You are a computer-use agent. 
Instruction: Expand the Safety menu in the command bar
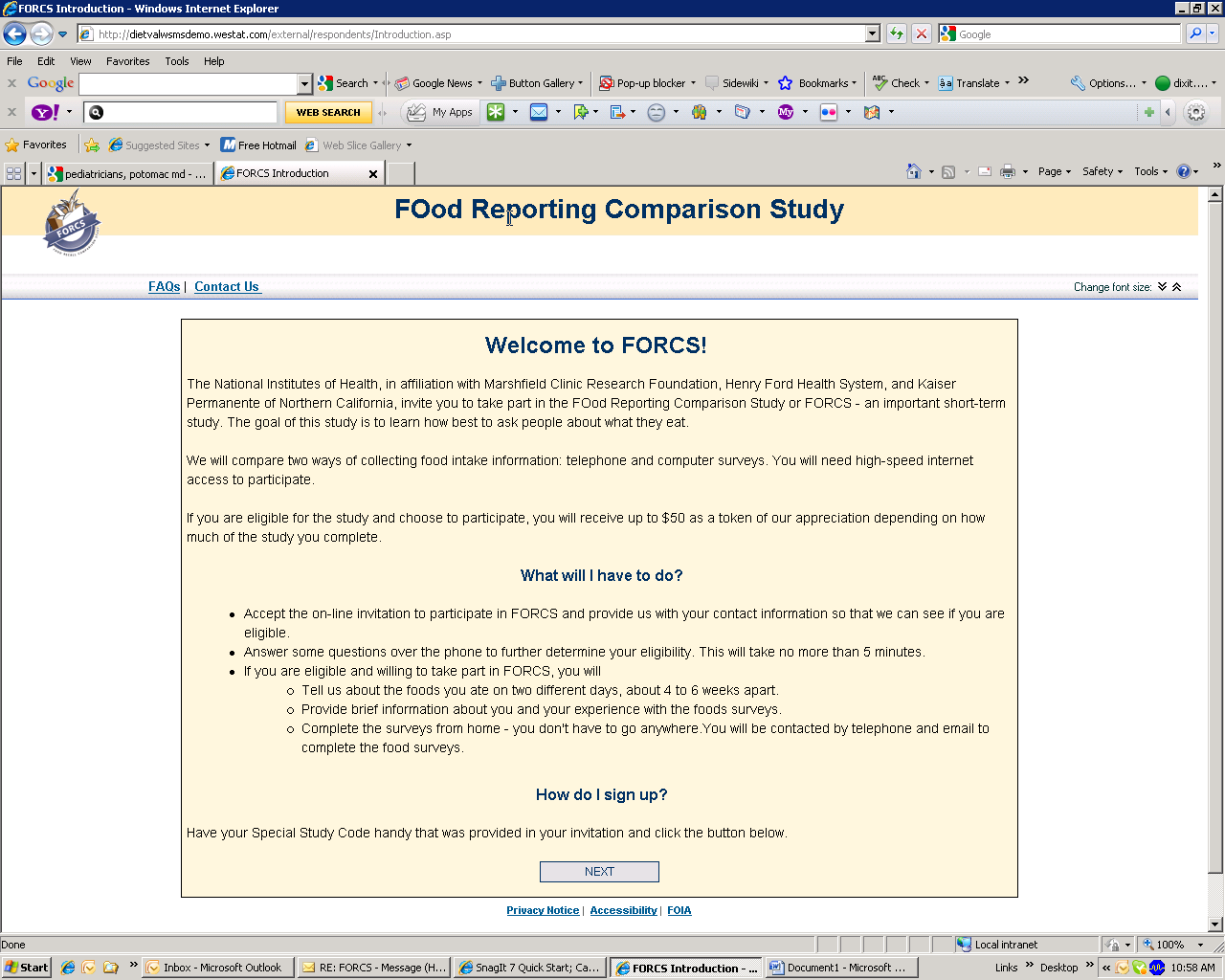1102,171
